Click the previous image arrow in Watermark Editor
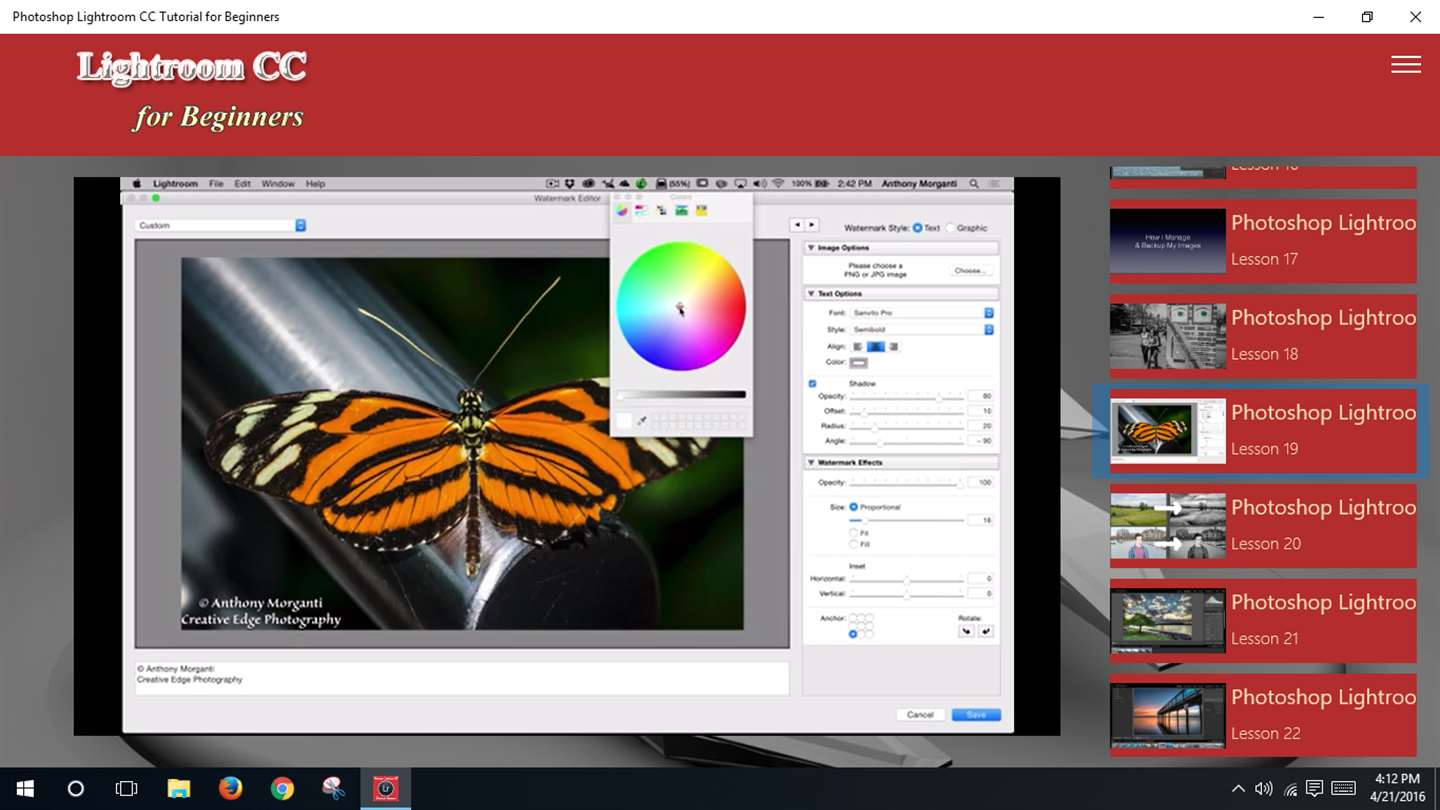Viewport: 1440px width, 810px height. click(797, 225)
